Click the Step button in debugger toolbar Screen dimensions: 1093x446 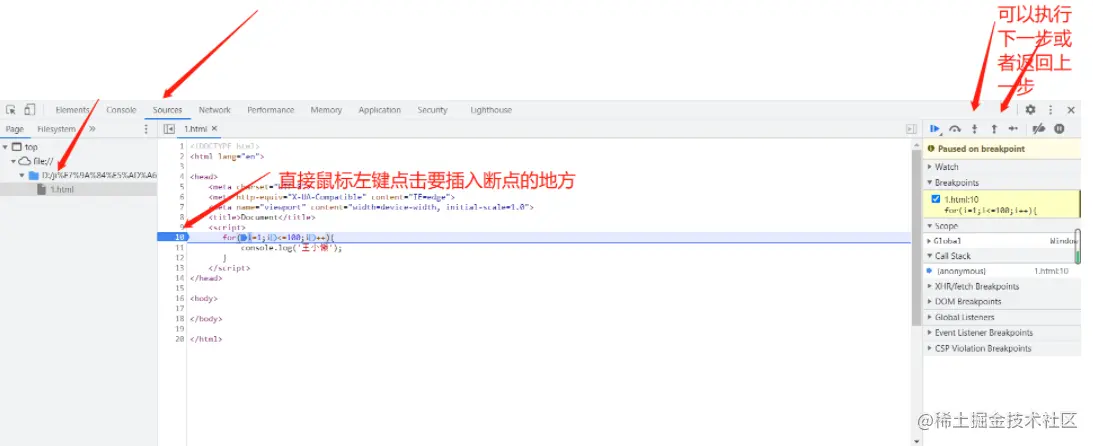tap(1014, 128)
